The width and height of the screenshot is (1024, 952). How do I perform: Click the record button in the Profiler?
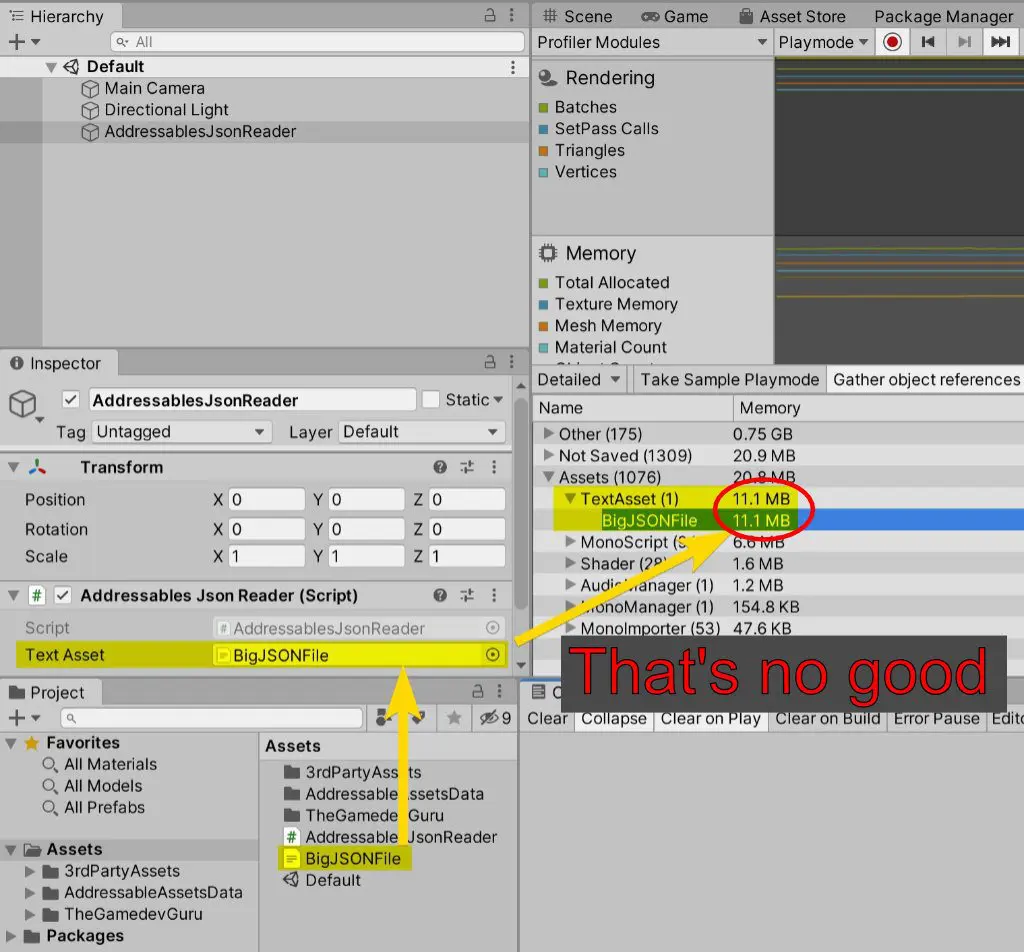tap(890, 42)
